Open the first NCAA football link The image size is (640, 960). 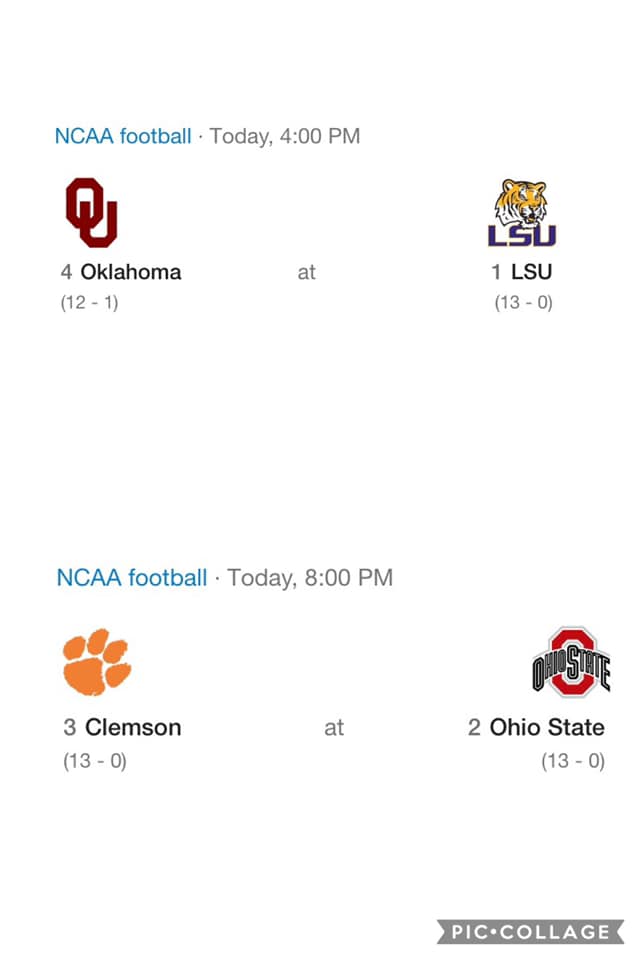[x=122, y=136]
